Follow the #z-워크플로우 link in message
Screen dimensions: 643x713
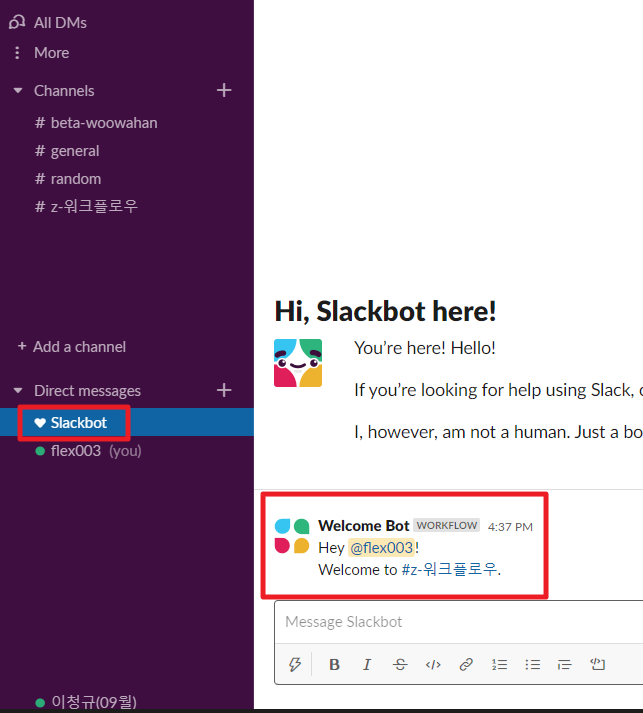point(450,569)
